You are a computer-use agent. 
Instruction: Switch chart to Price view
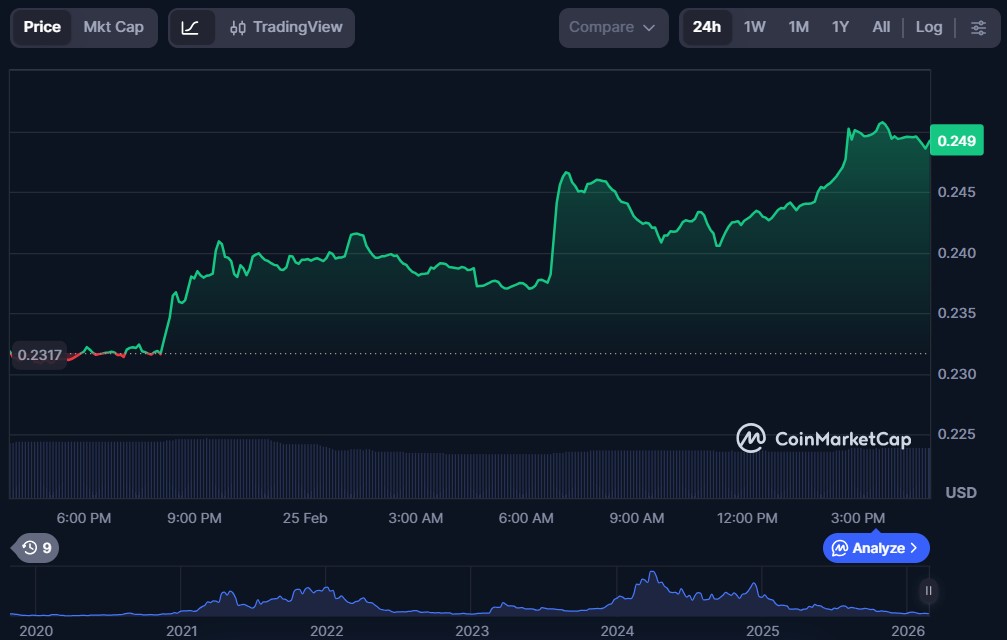tap(42, 27)
